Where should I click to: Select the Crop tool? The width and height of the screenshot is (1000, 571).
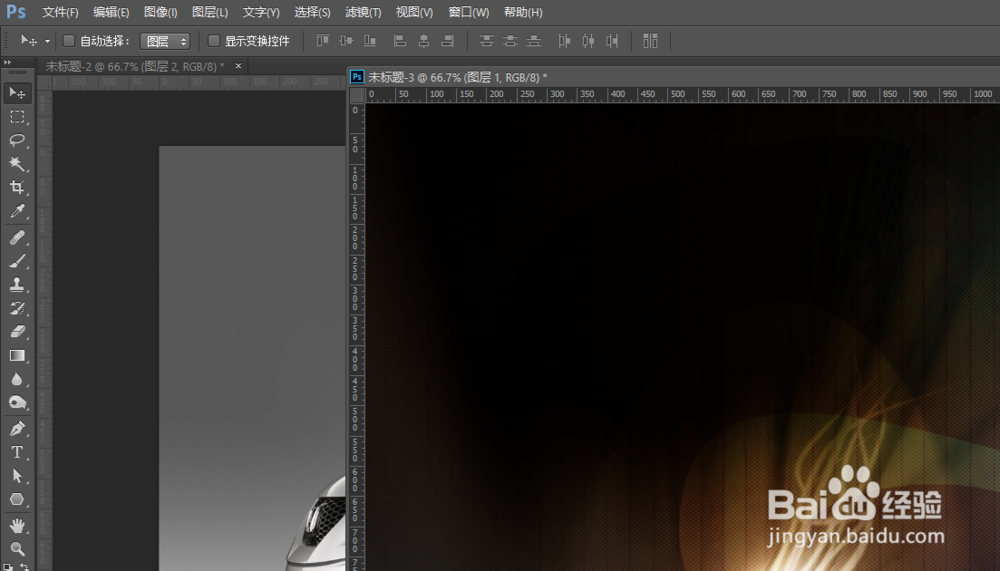click(17, 188)
